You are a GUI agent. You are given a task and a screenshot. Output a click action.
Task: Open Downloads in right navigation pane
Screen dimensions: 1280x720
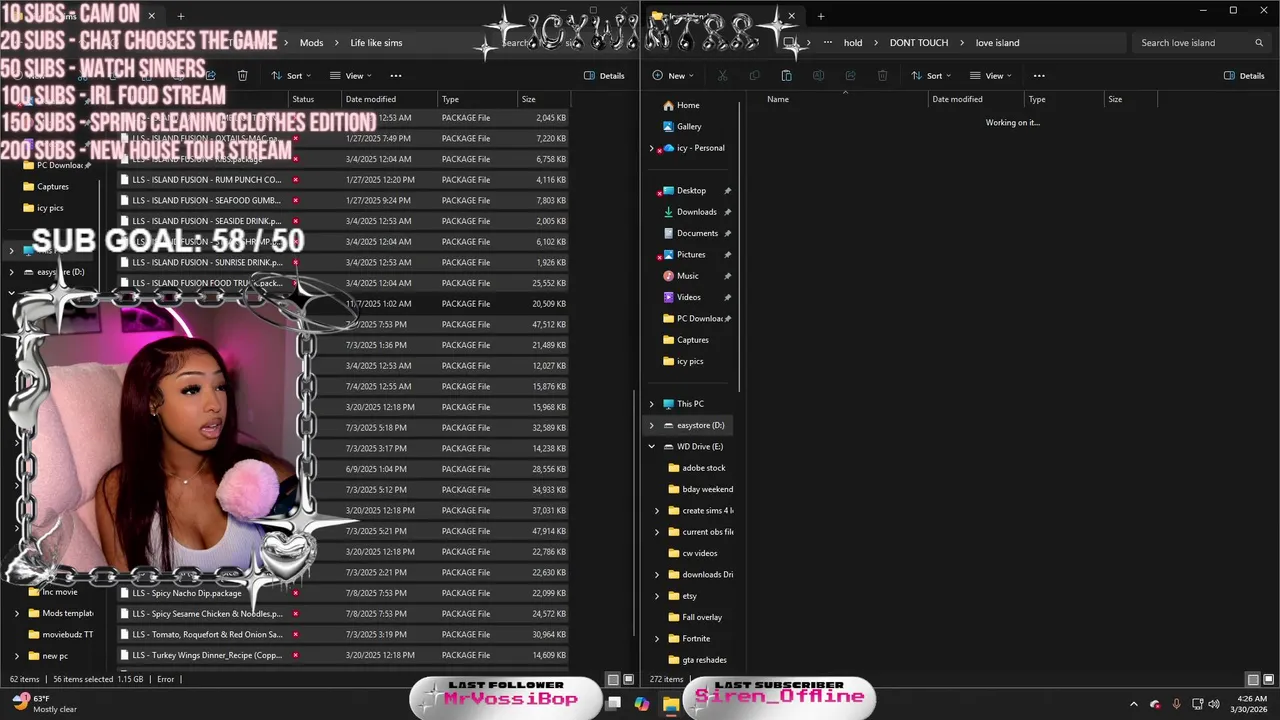tap(696, 212)
